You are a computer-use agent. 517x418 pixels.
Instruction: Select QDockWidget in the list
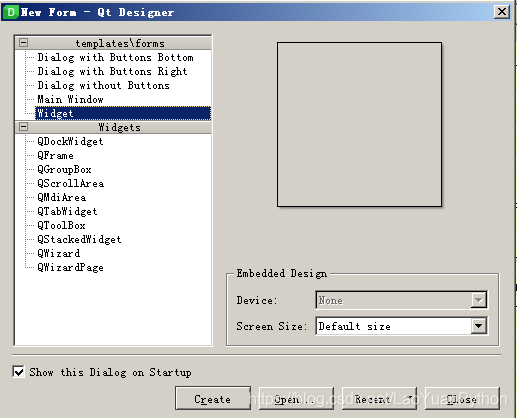[70, 141]
